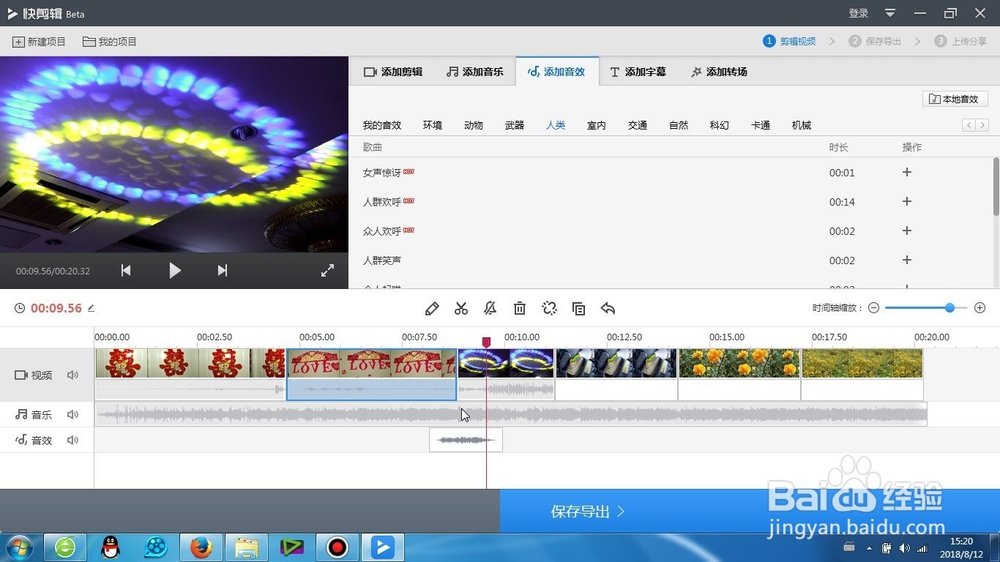Screen dimensions: 1000x562
Task: Add the 人群欢呼 sound effect
Action: pyautogui.click(x=907, y=202)
